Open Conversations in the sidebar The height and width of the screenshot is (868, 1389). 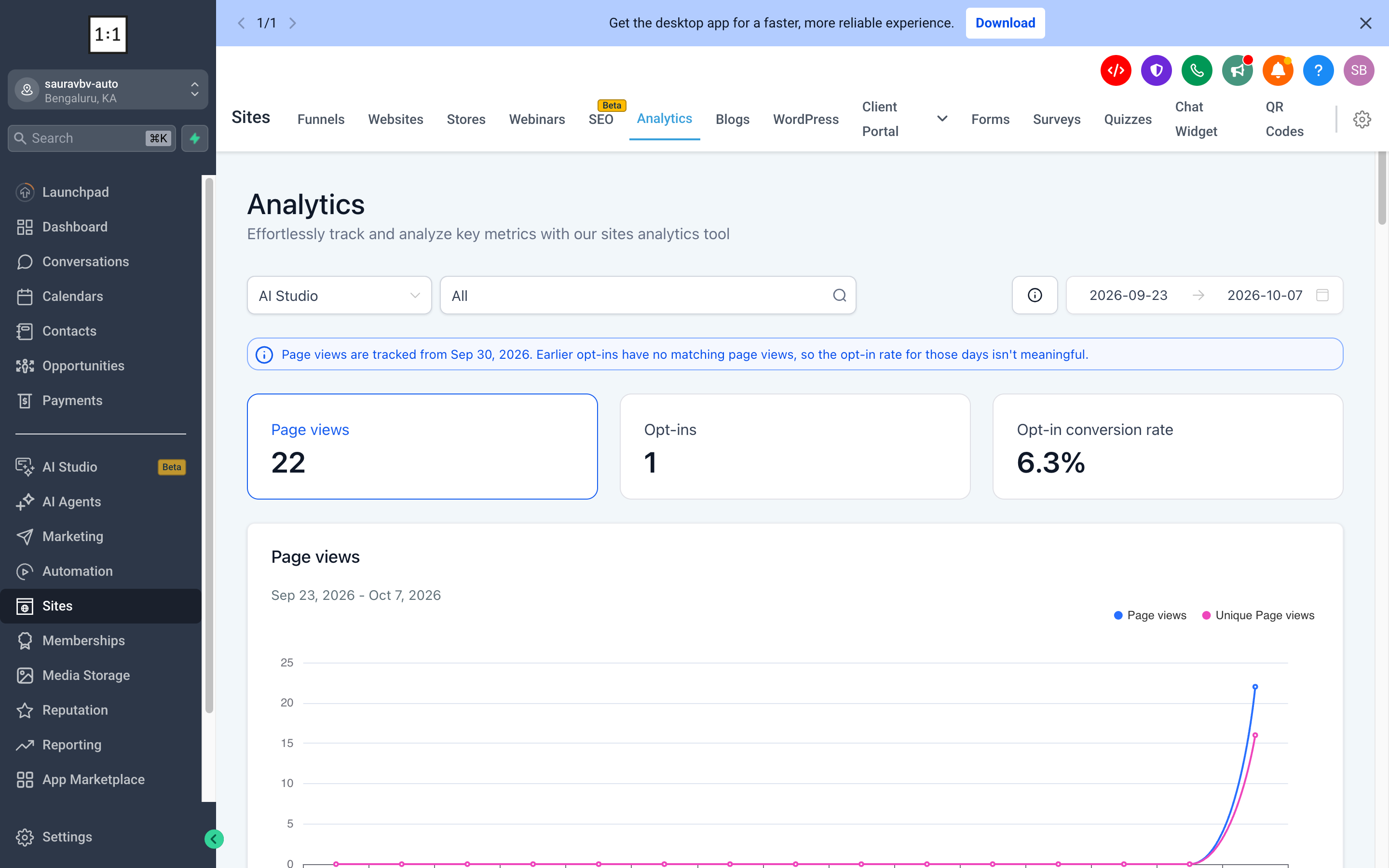(100, 262)
